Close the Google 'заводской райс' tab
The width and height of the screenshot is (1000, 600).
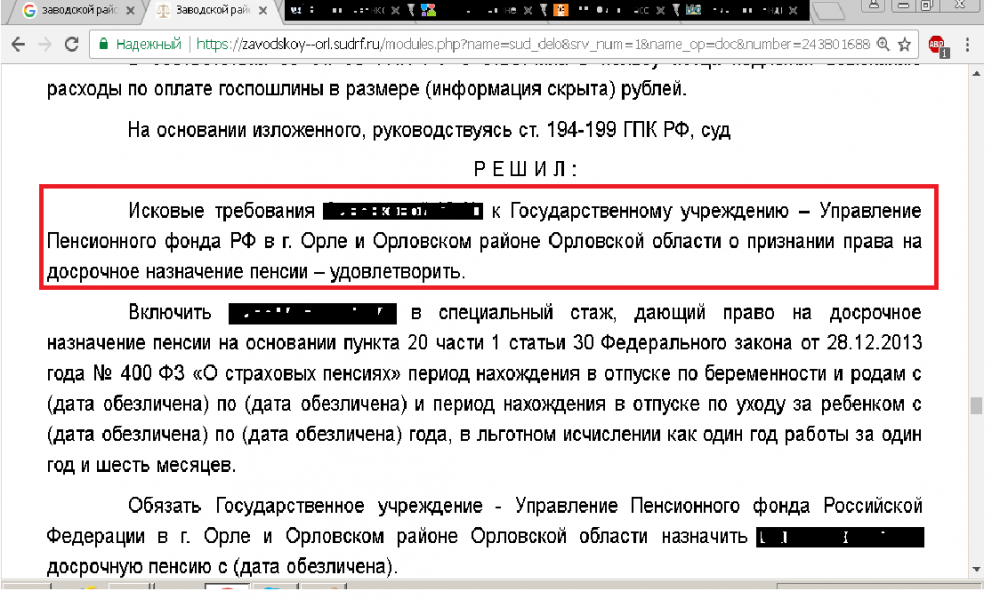[x=130, y=11]
